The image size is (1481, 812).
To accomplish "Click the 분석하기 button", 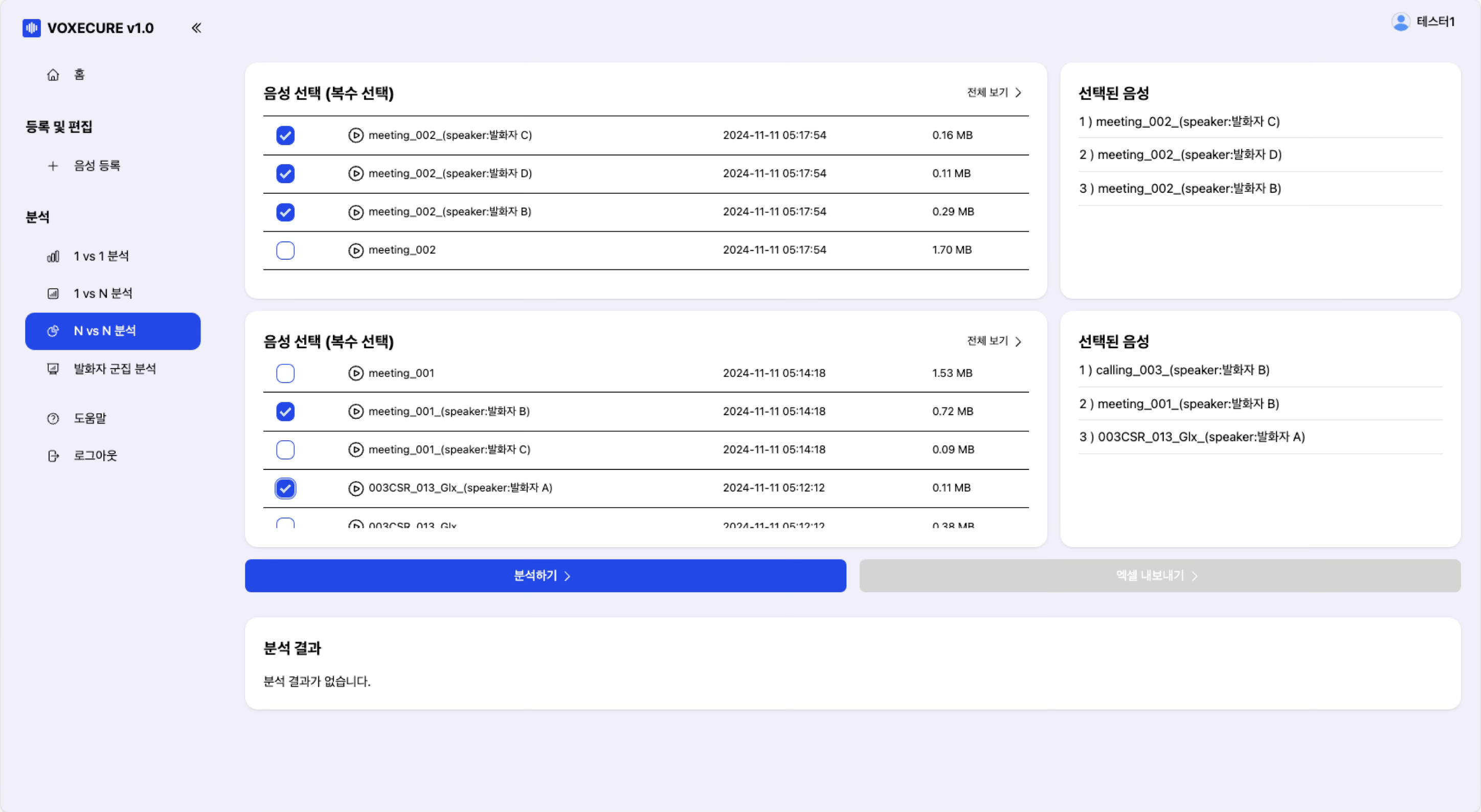I will coord(545,576).
